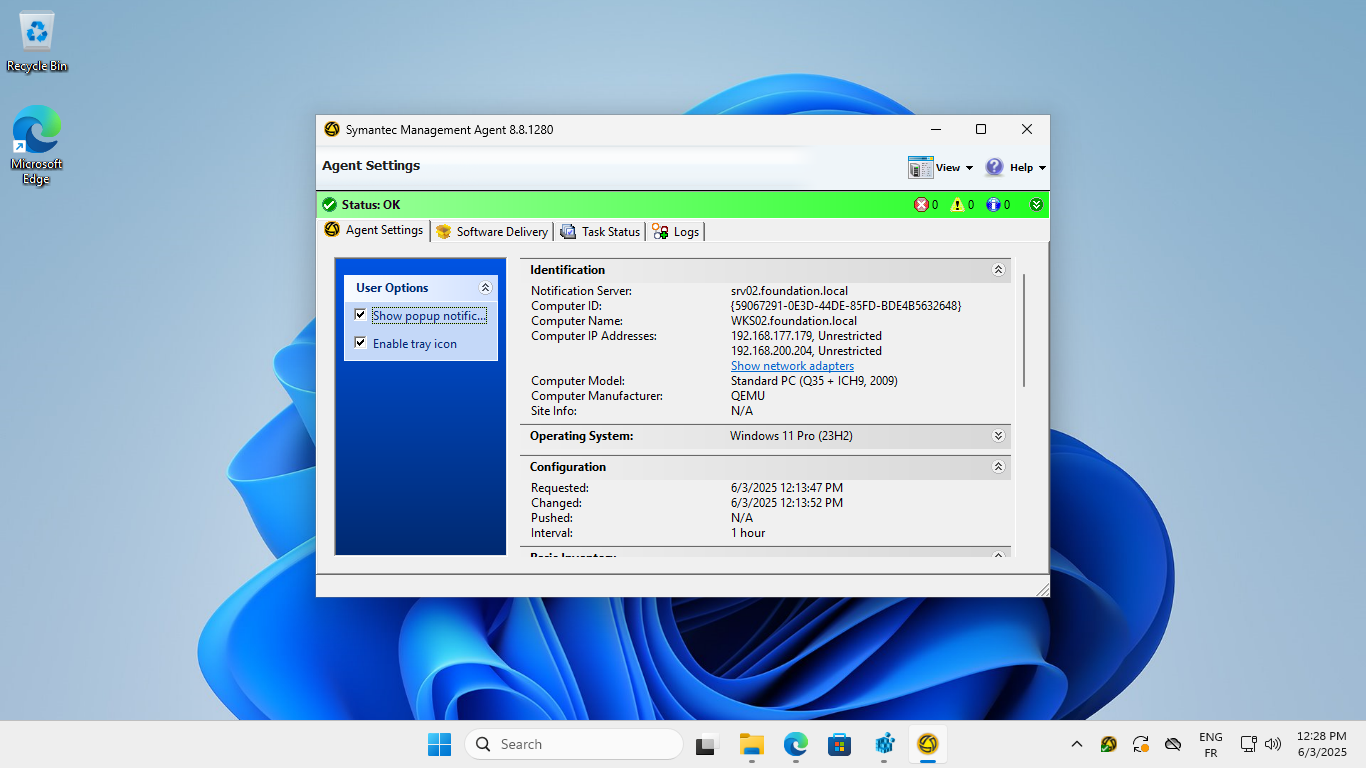Collapse the Configuration section
Image resolution: width=1366 pixels, height=768 pixels.
(x=998, y=467)
